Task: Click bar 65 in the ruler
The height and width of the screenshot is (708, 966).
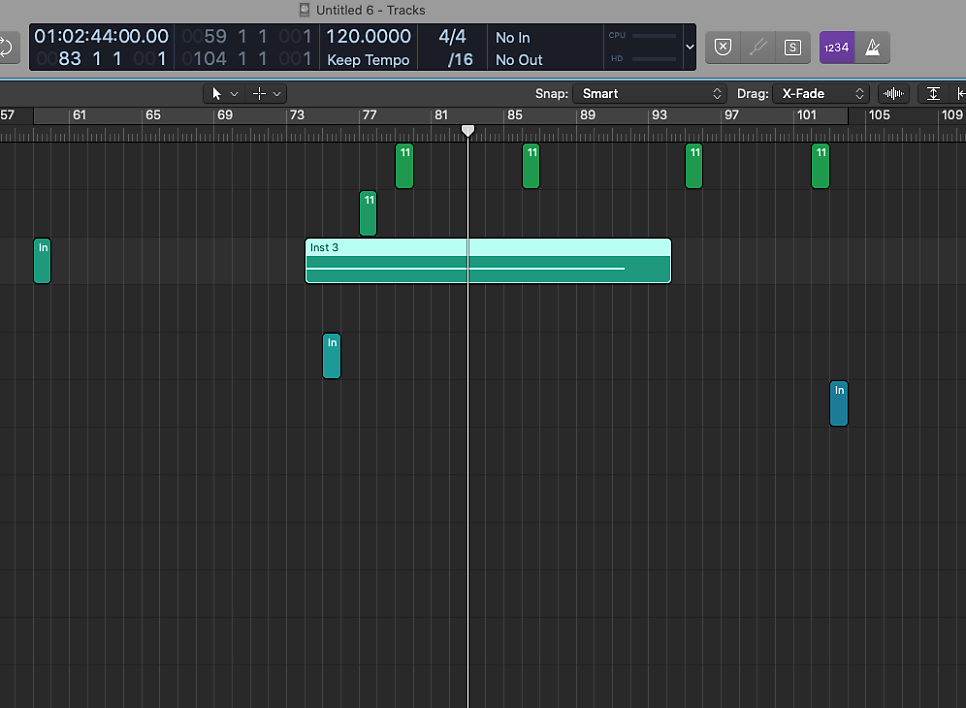Action: click(153, 115)
